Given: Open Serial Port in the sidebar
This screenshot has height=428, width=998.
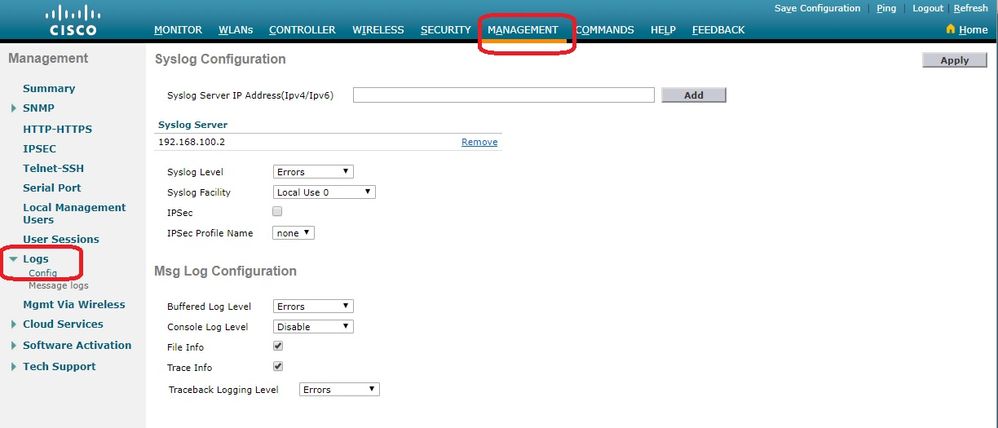Looking at the screenshot, I should tap(52, 188).
